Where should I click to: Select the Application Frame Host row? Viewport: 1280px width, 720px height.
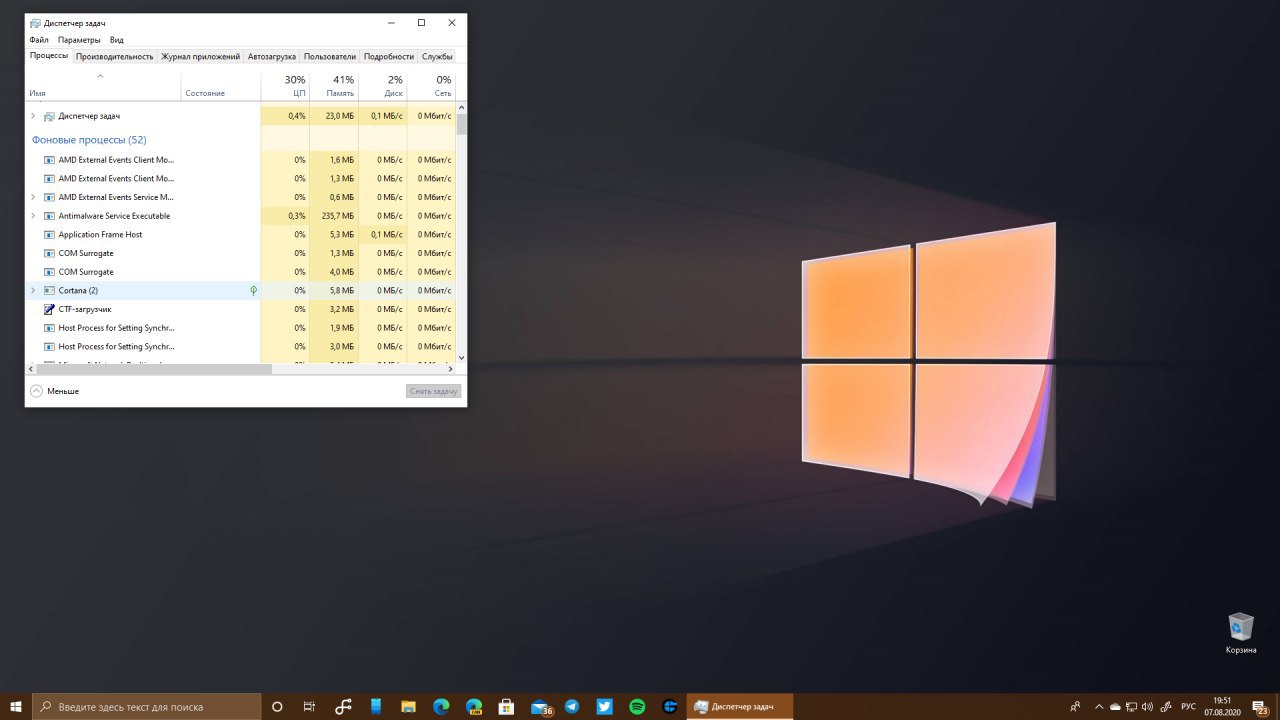(240, 234)
